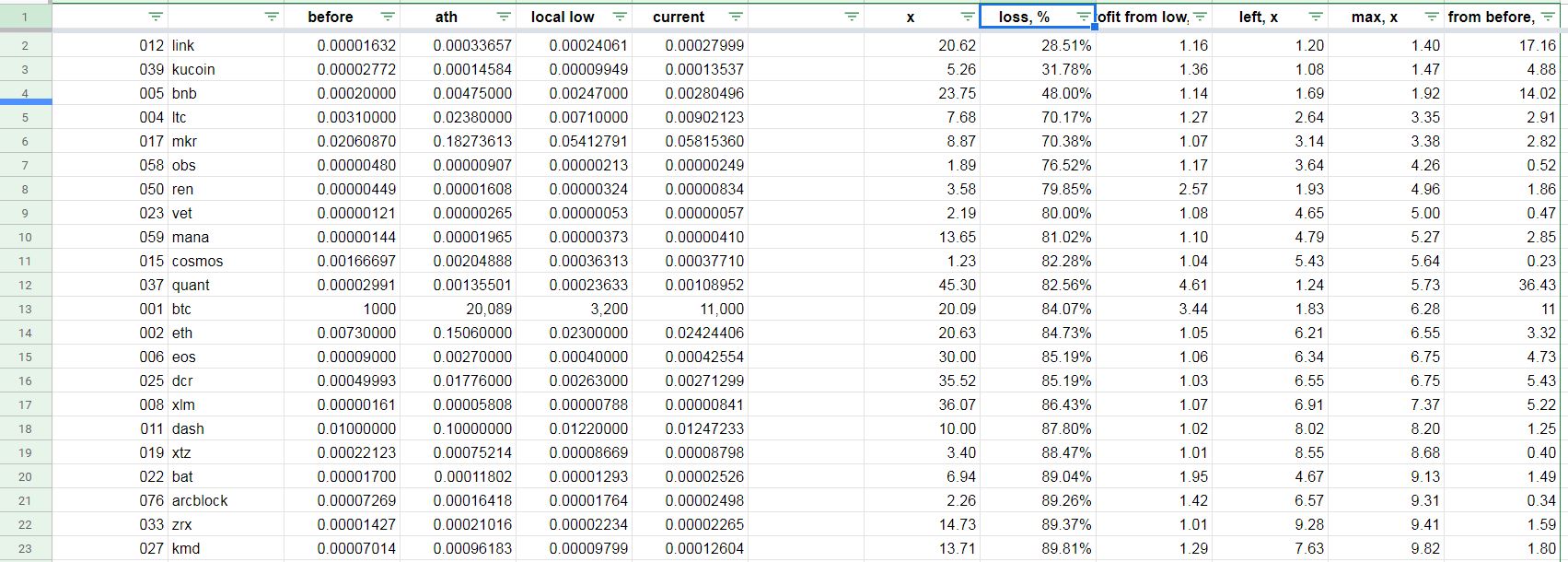
Task: Click the 'bat' coin name cell
Action: (x=226, y=476)
